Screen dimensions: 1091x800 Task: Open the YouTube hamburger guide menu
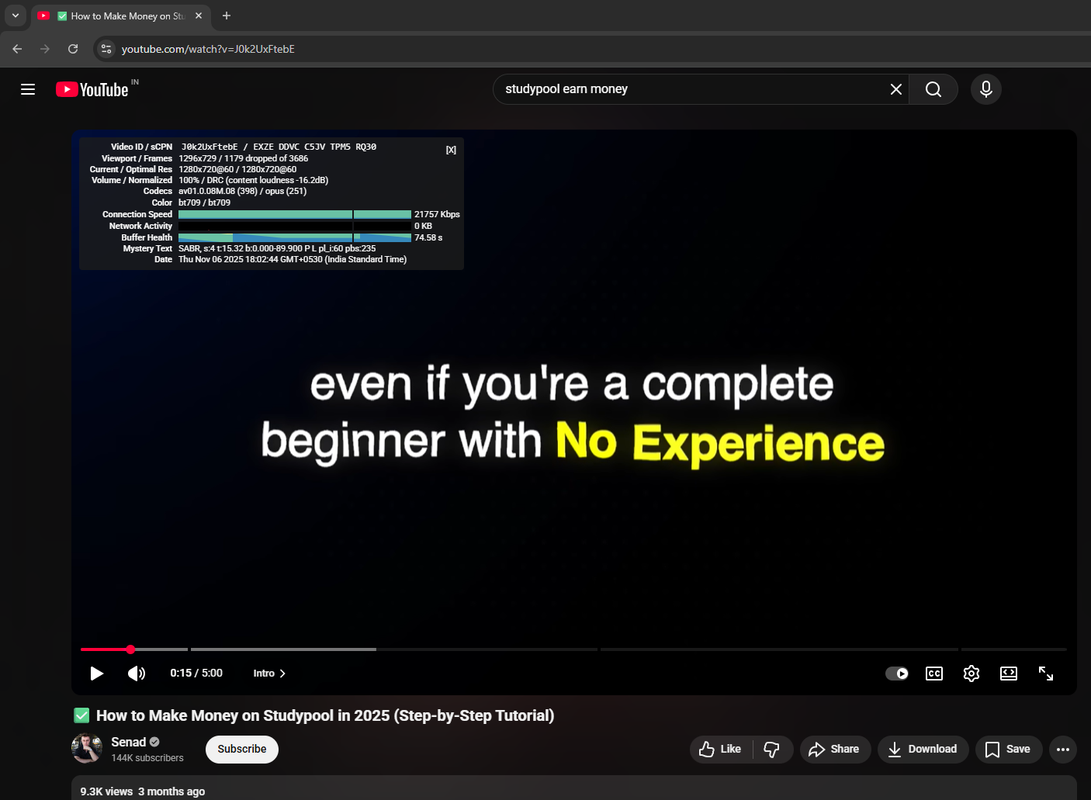(28, 90)
